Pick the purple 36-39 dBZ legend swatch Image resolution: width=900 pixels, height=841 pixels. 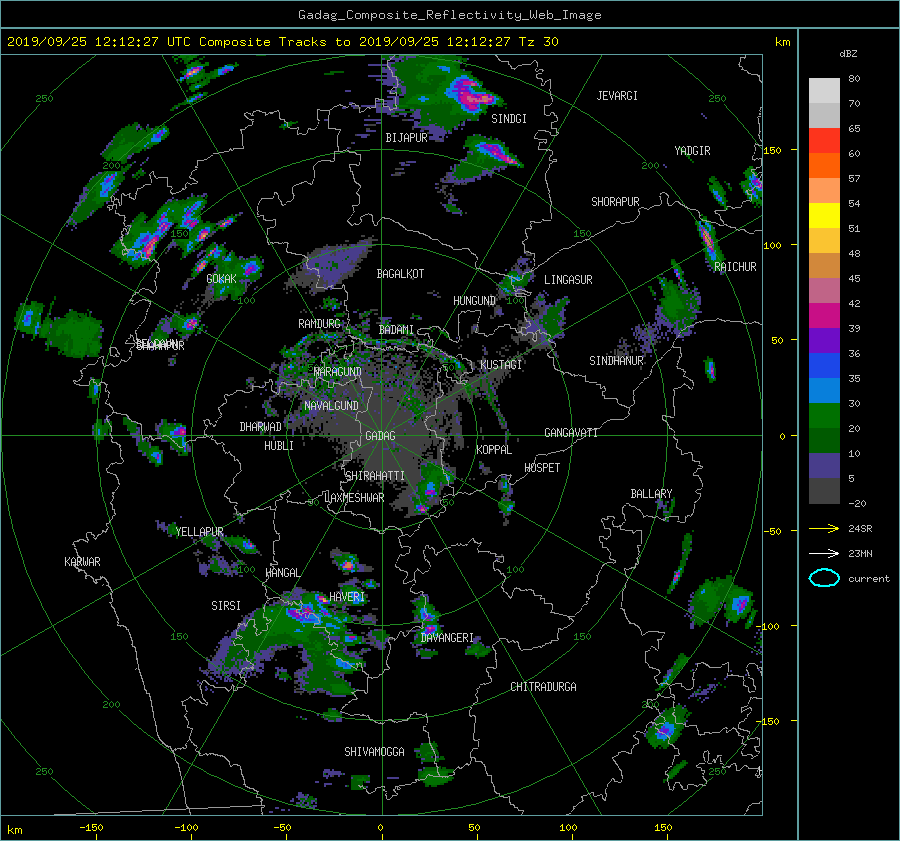coord(824,341)
